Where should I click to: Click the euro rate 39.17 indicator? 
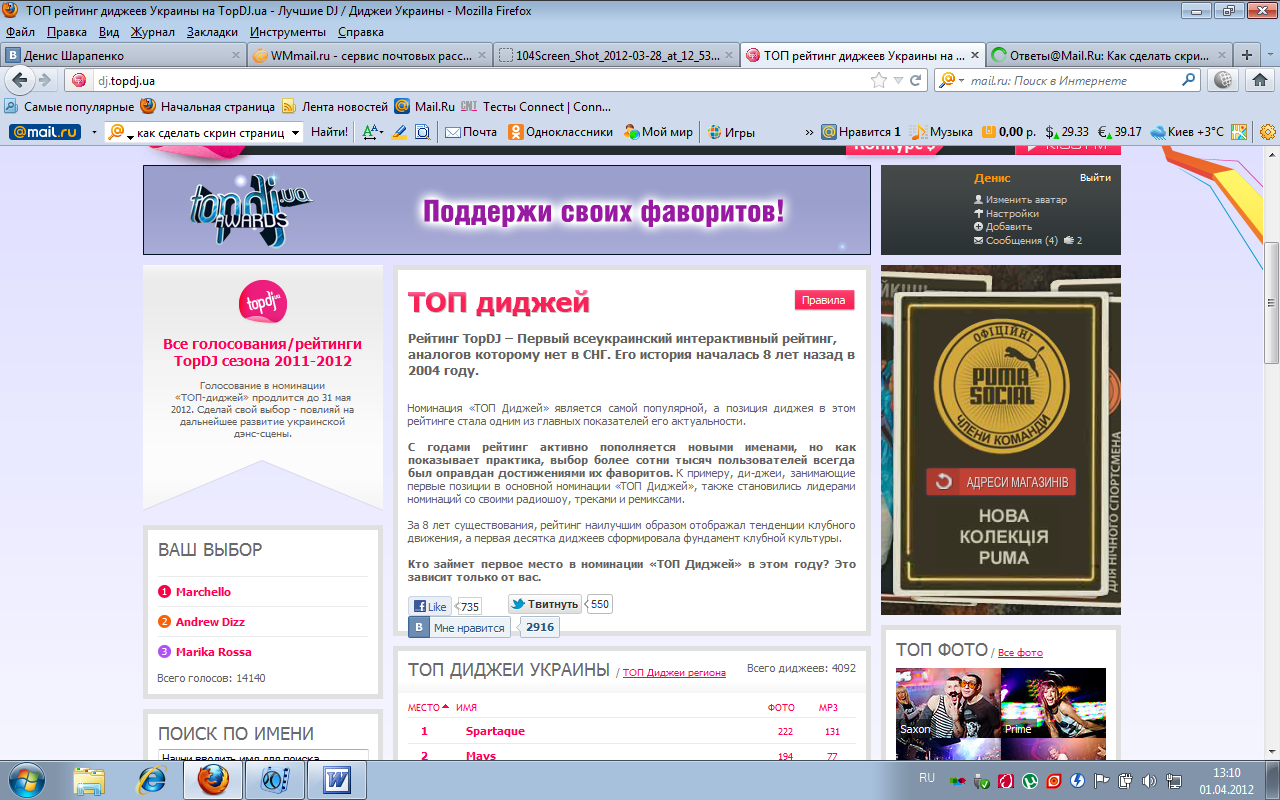click(1120, 132)
